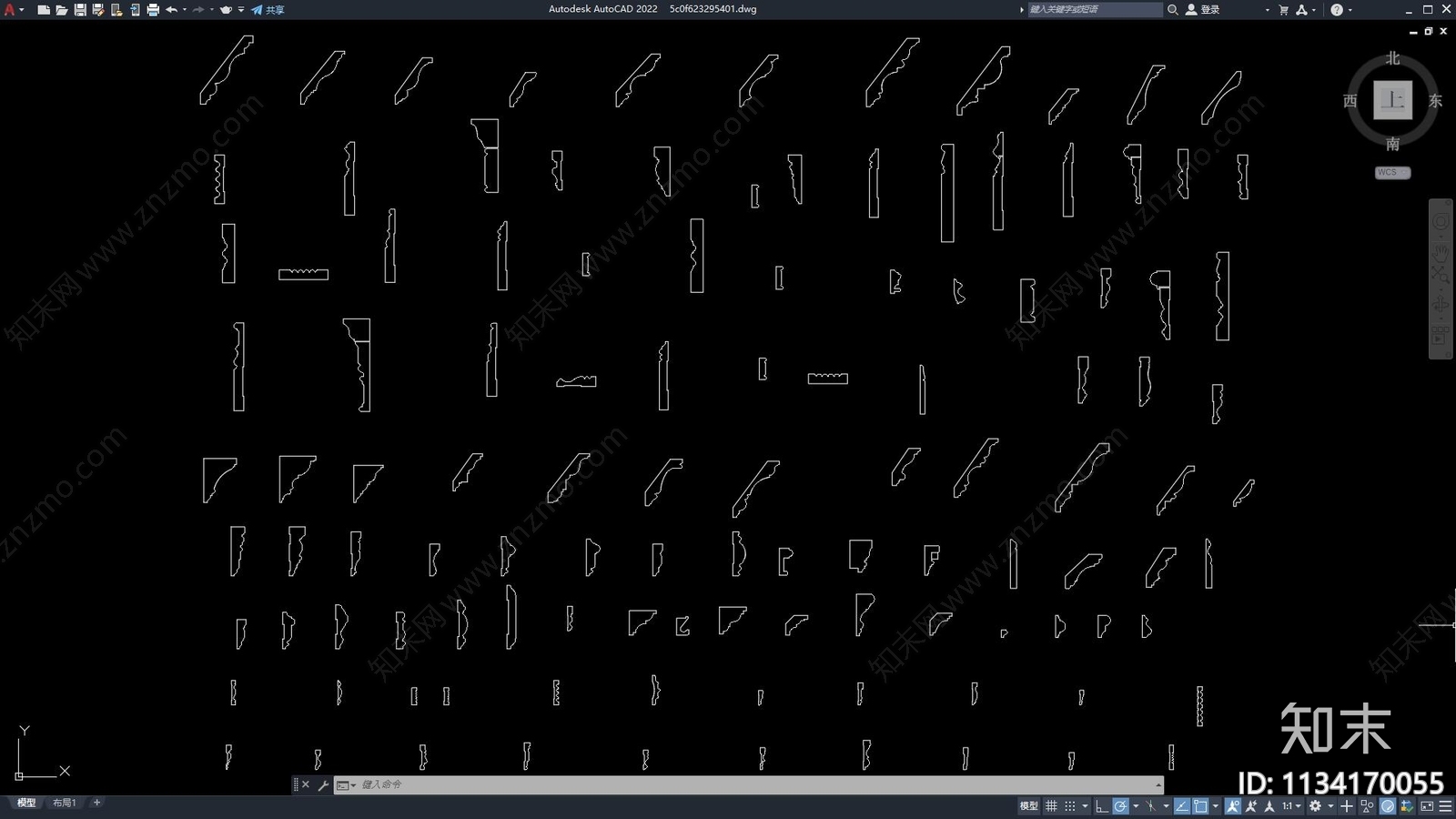Click the Plot printer icon
This screenshot has height=819, width=1456.
point(153,10)
